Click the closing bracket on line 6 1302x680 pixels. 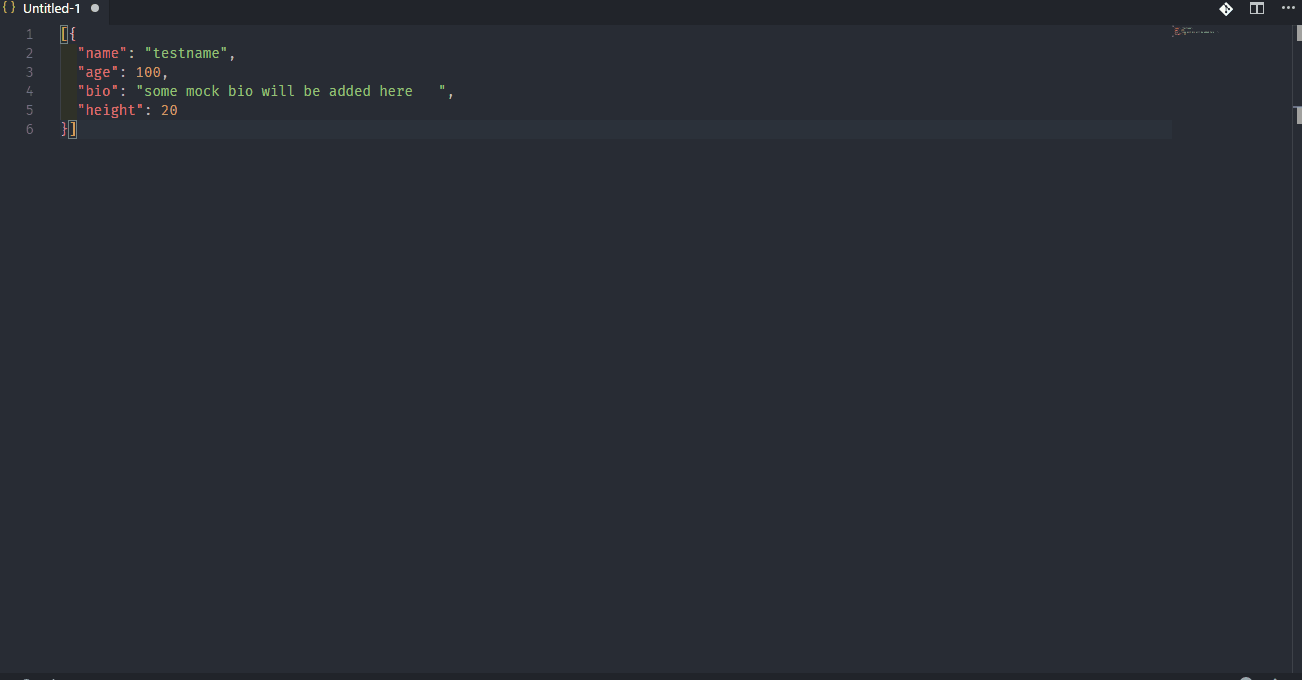(71, 128)
